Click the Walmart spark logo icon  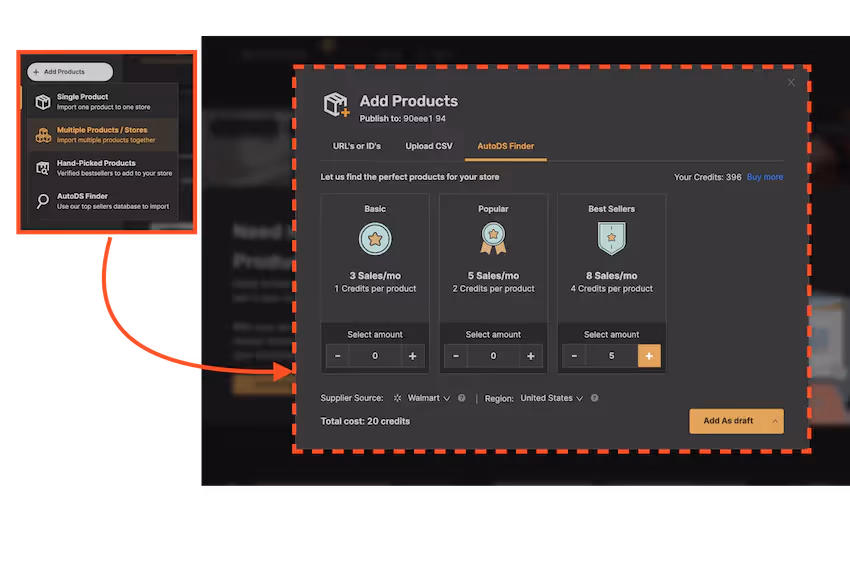pyautogui.click(x=397, y=398)
